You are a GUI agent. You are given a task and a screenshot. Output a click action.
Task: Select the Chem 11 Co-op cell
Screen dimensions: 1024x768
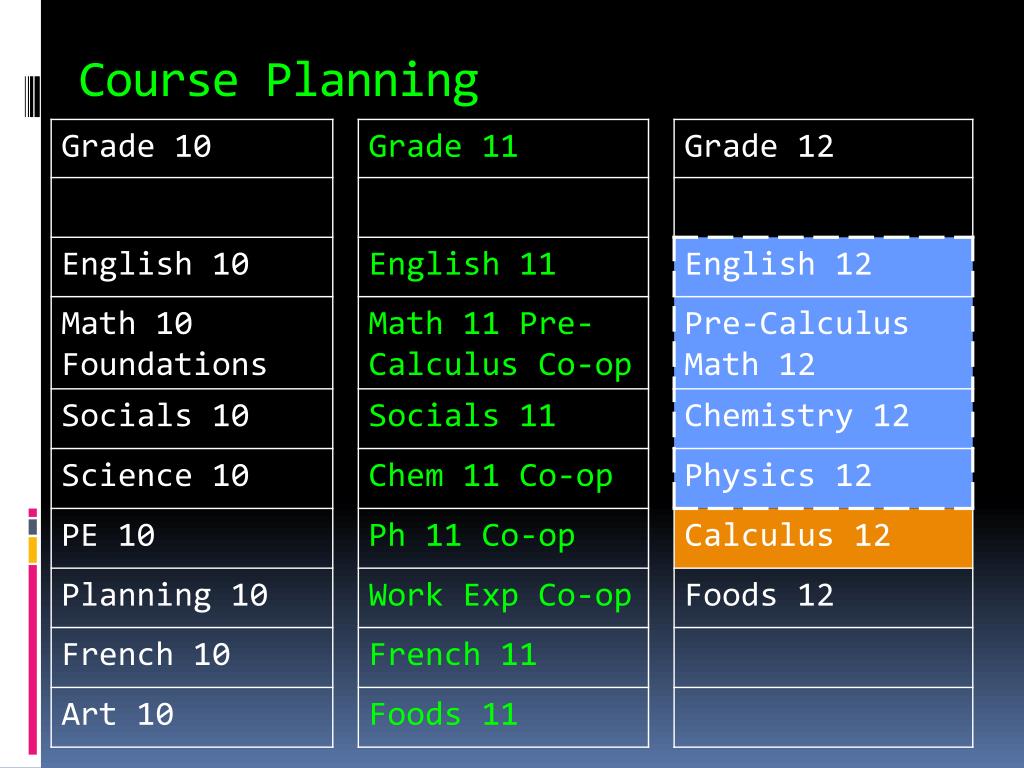point(504,479)
